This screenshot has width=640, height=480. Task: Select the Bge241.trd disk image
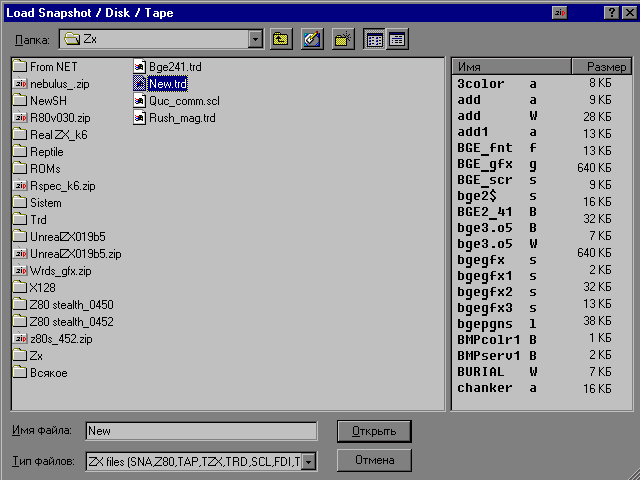175,67
